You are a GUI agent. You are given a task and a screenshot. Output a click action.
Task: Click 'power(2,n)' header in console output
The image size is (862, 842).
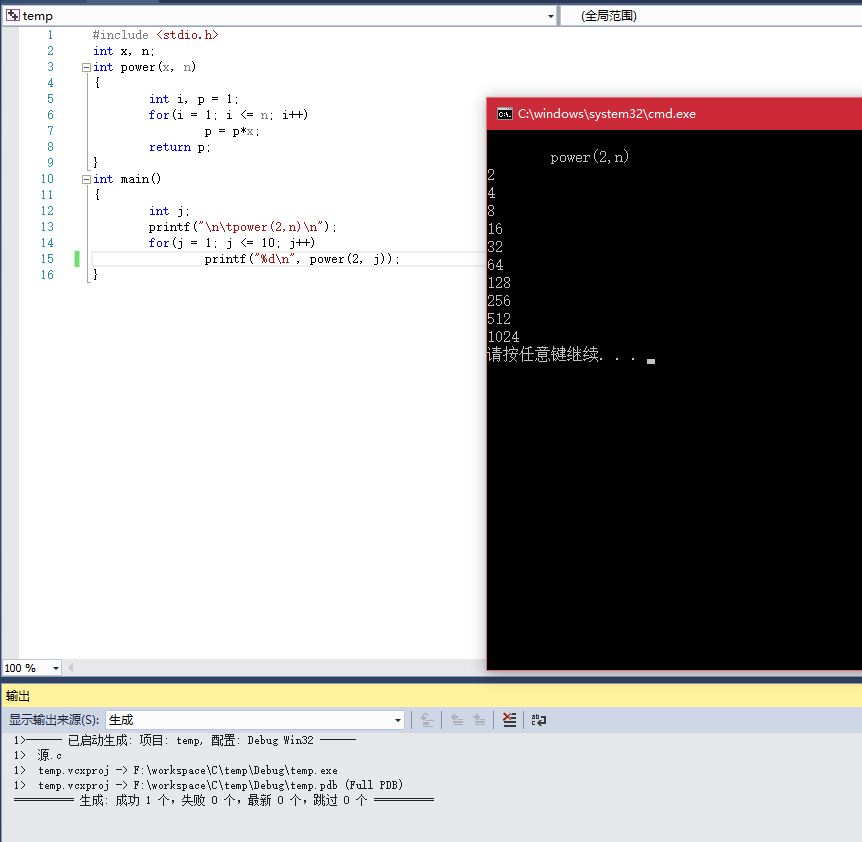pyautogui.click(x=589, y=157)
